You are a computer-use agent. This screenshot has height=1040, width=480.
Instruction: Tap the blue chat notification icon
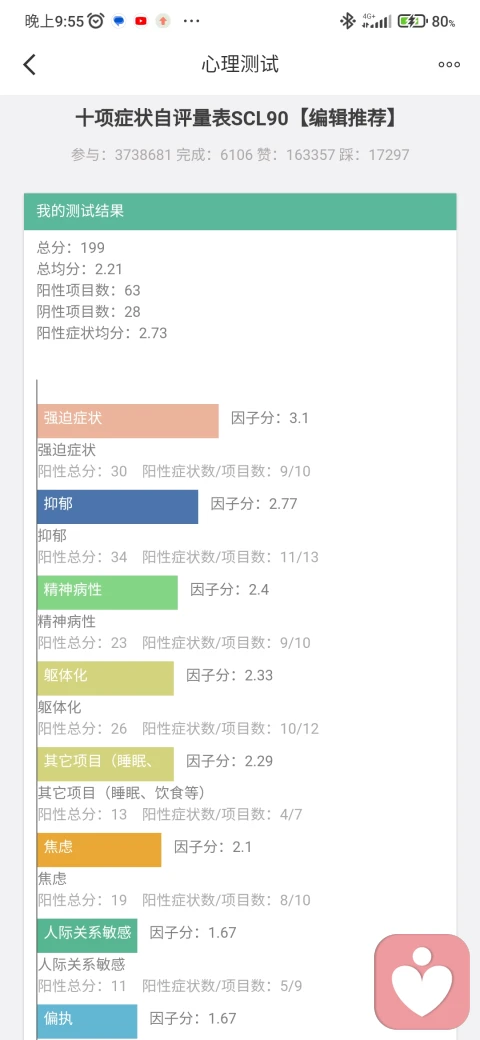119,21
